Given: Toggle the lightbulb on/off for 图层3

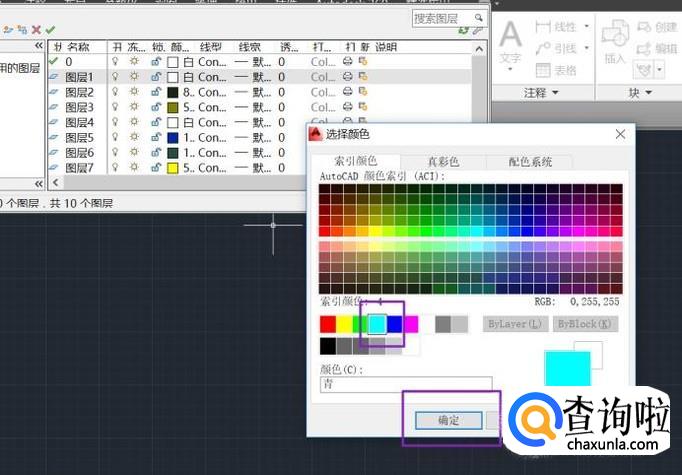Looking at the screenshot, I should click(115, 107).
